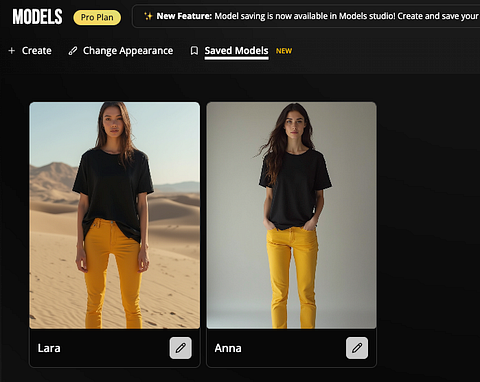Click the Anna name label
The image size is (480, 382).
coord(228,348)
